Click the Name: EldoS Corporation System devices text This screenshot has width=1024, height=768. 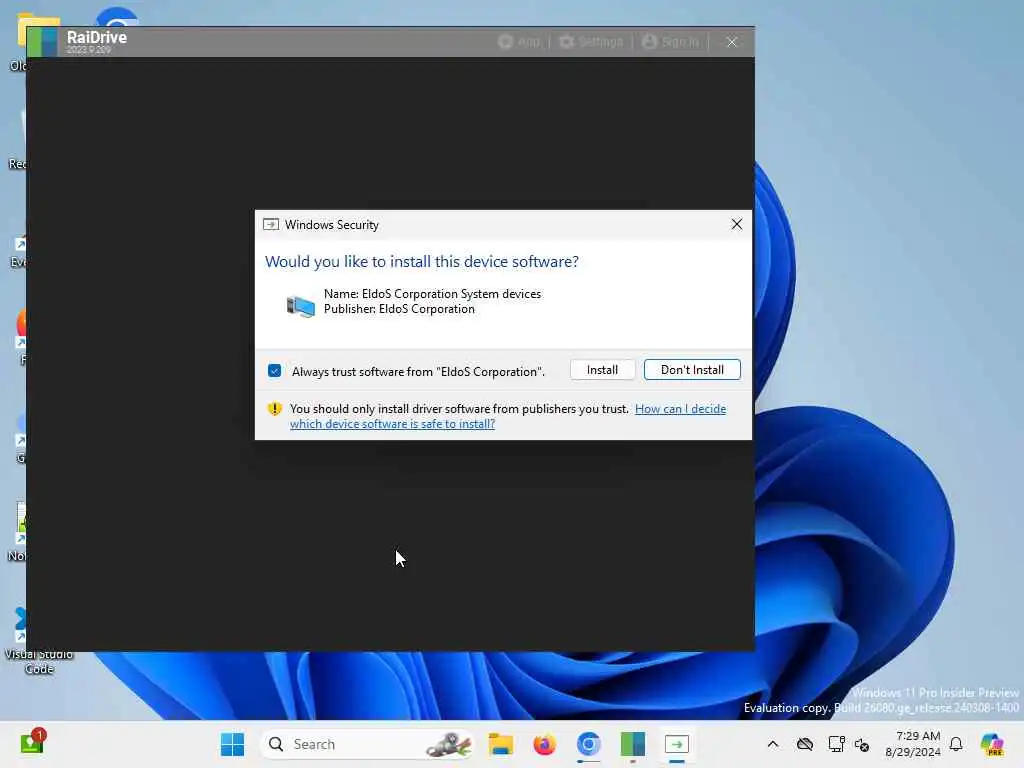(x=432, y=294)
